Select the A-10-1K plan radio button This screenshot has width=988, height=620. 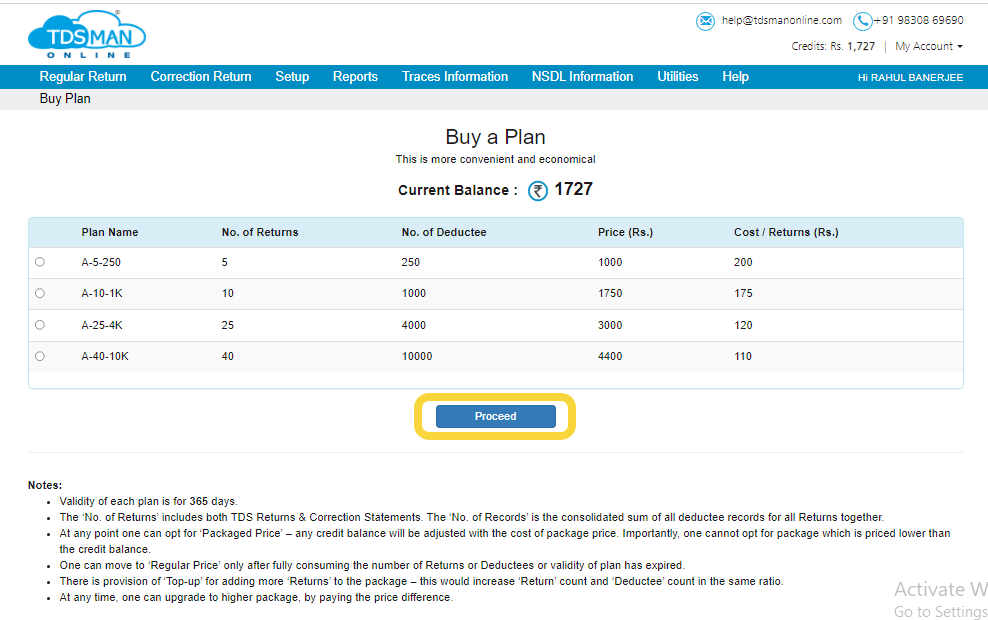(x=40, y=293)
